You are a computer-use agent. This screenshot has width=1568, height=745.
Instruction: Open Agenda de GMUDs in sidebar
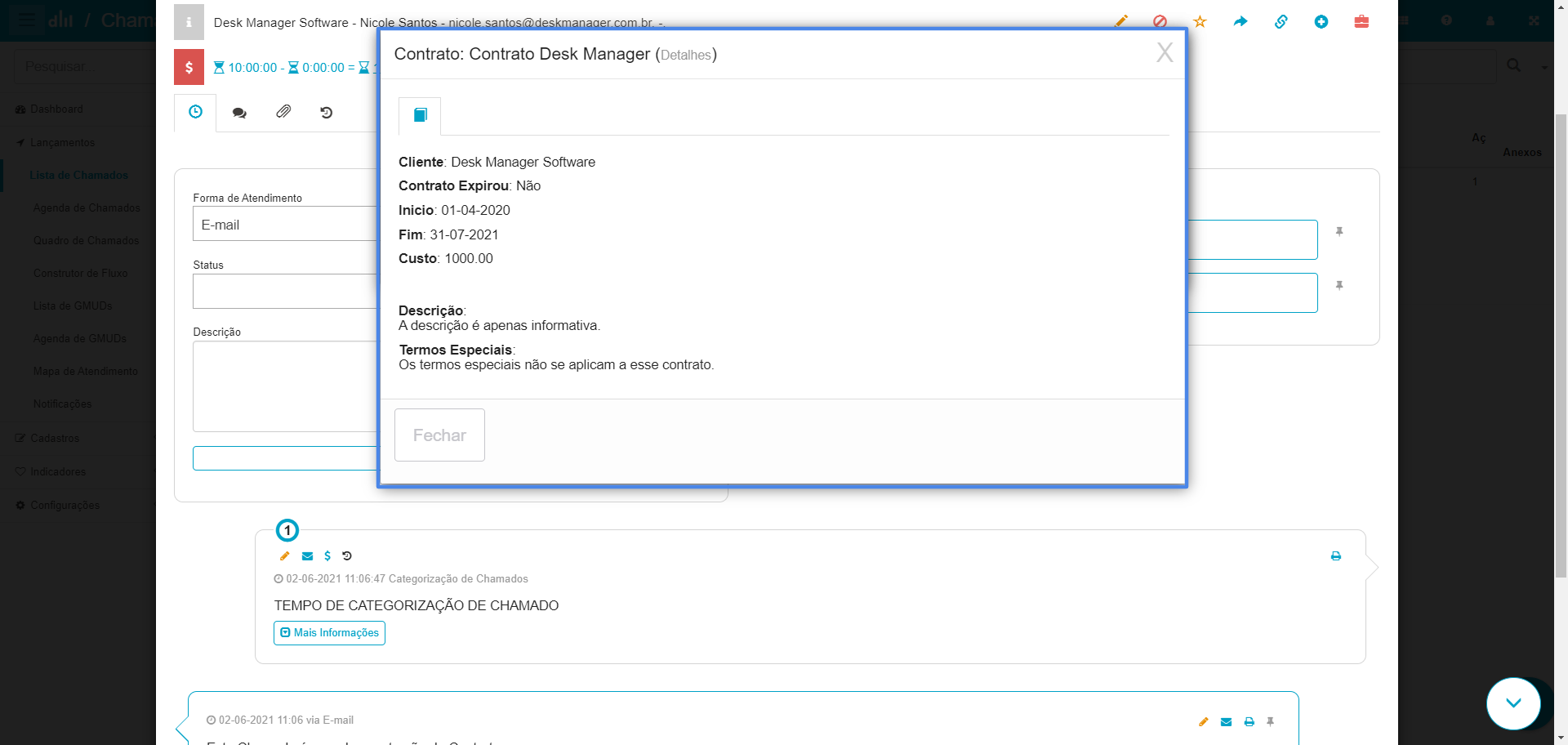tap(80, 339)
